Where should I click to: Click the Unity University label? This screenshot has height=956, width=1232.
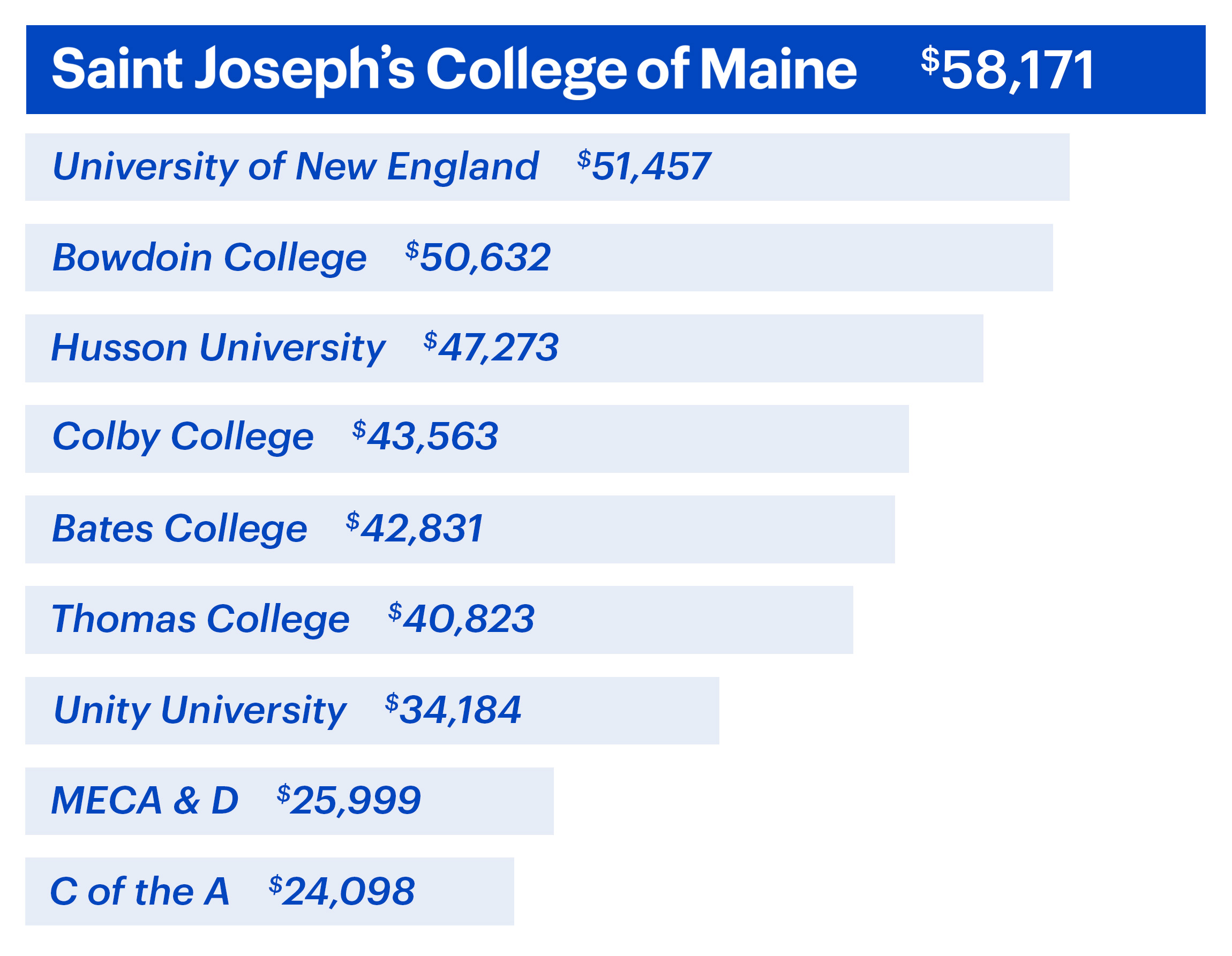(200, 710)
